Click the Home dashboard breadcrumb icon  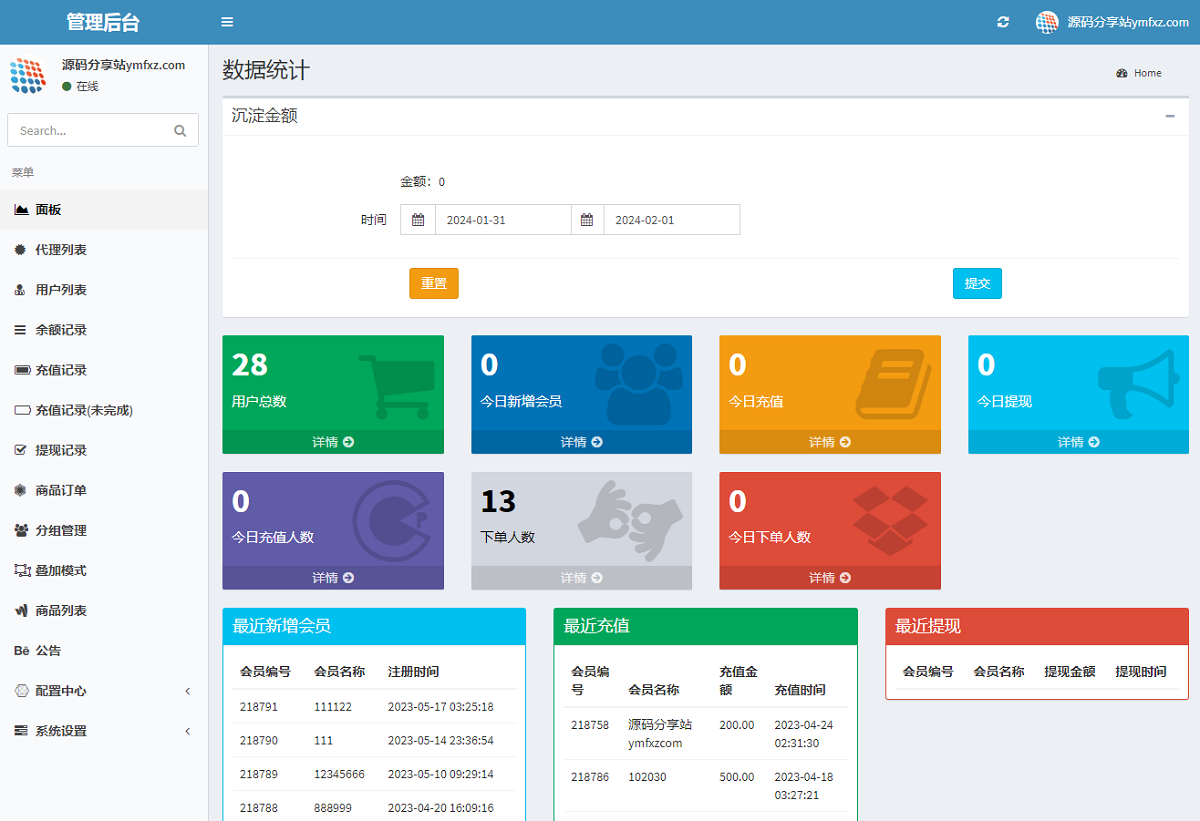coord(1122,73)
